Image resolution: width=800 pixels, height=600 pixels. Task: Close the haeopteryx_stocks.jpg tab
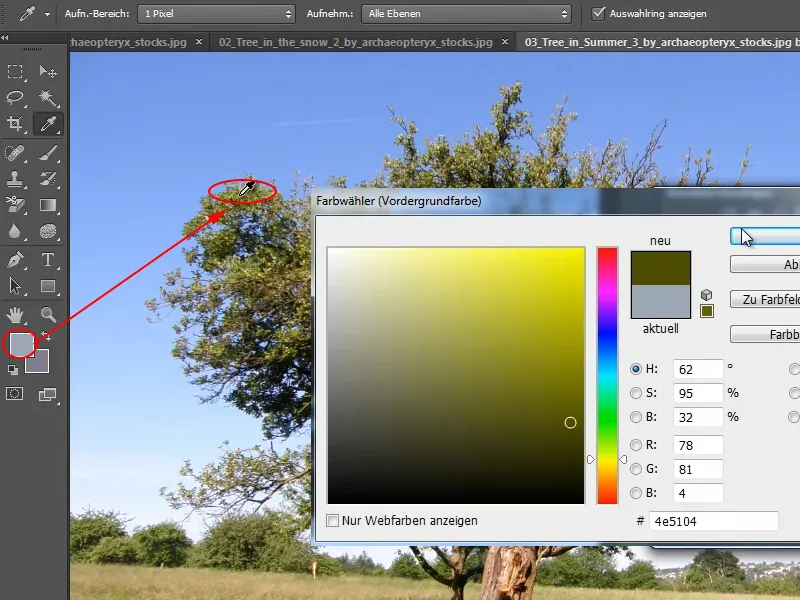[199, 42]
